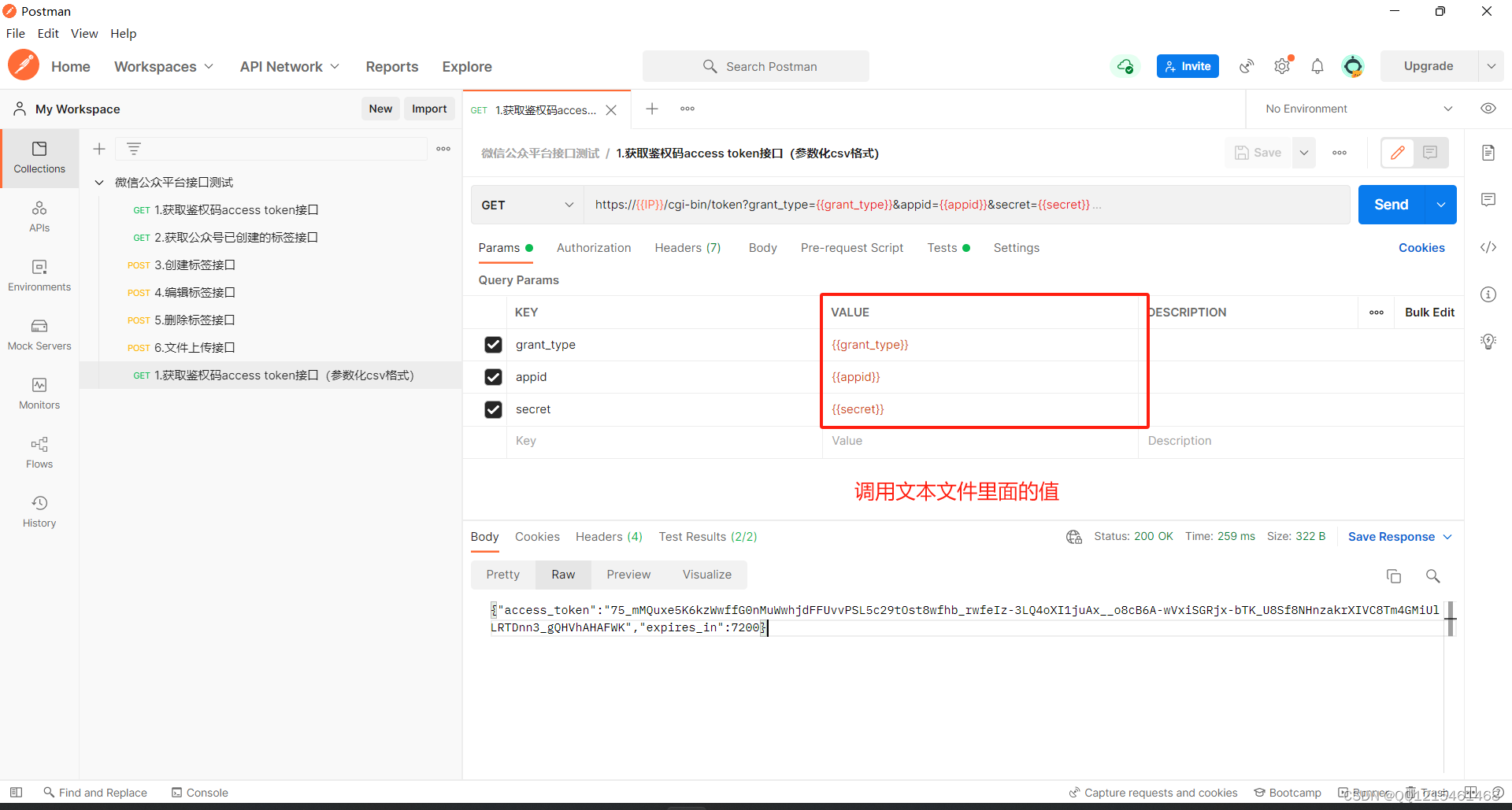Screen dimensions: 1512x810
Task: Click the plus icon to create collection
Action: [x=99, y=149]
